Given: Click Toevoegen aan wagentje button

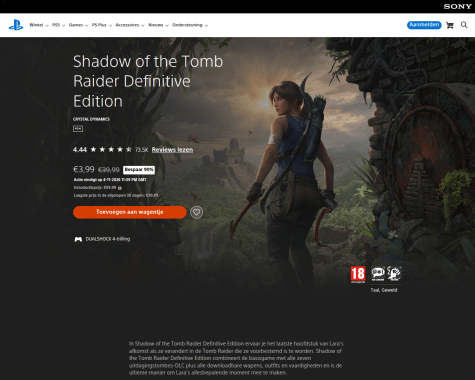Looking at the screenshot, I should (130, 212).
